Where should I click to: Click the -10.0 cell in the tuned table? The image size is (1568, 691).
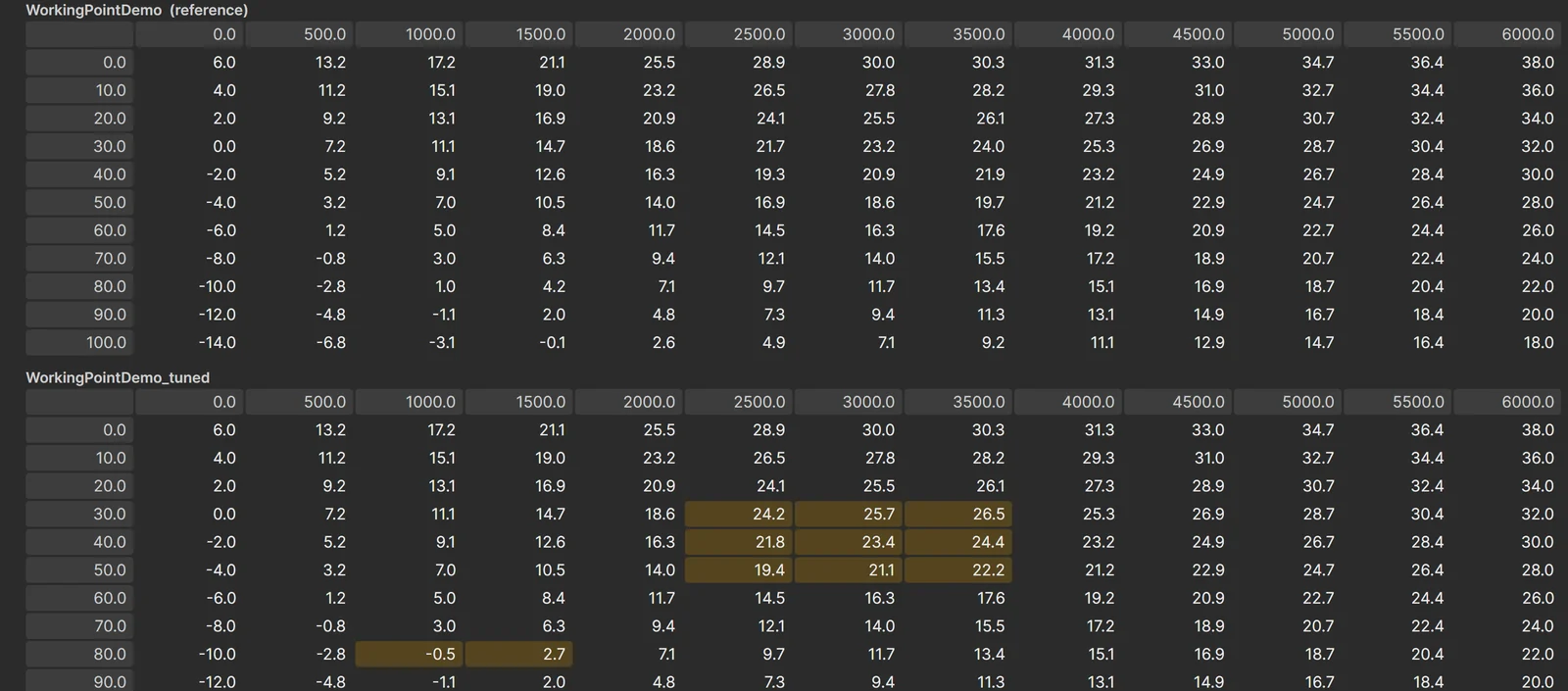point(190,654)
